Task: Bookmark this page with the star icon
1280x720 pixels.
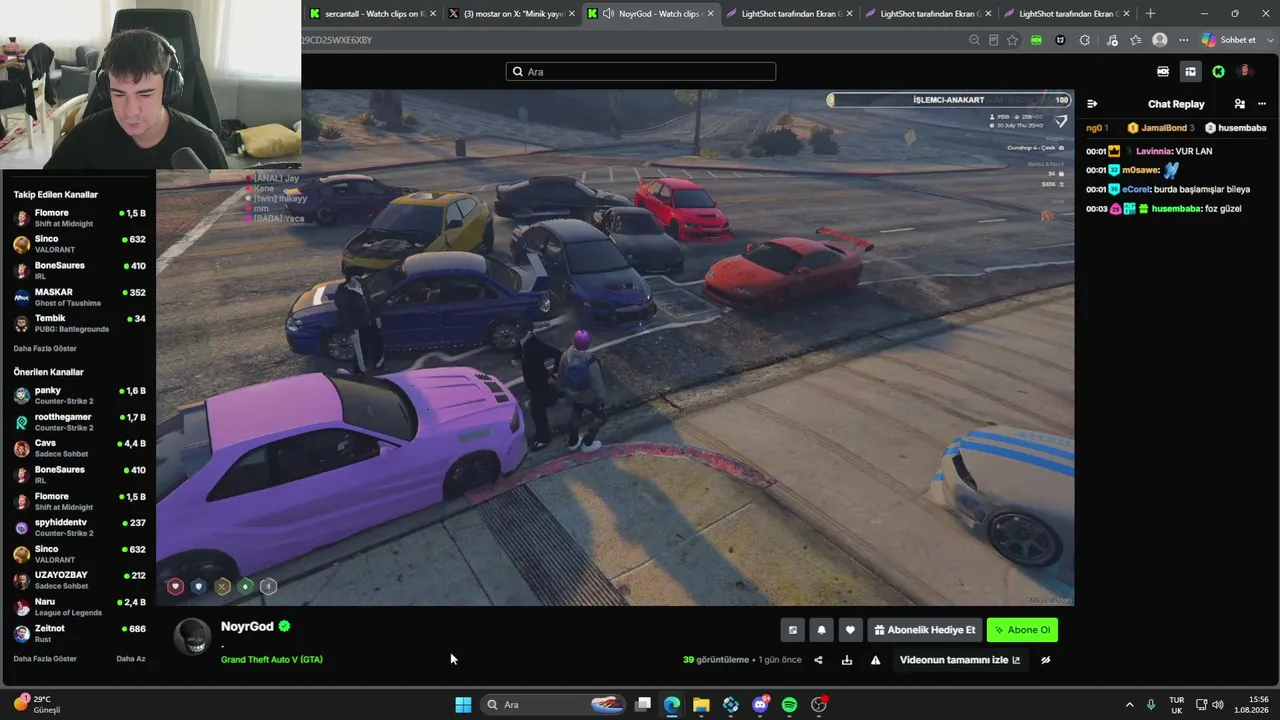Action: pos(1012,40)
